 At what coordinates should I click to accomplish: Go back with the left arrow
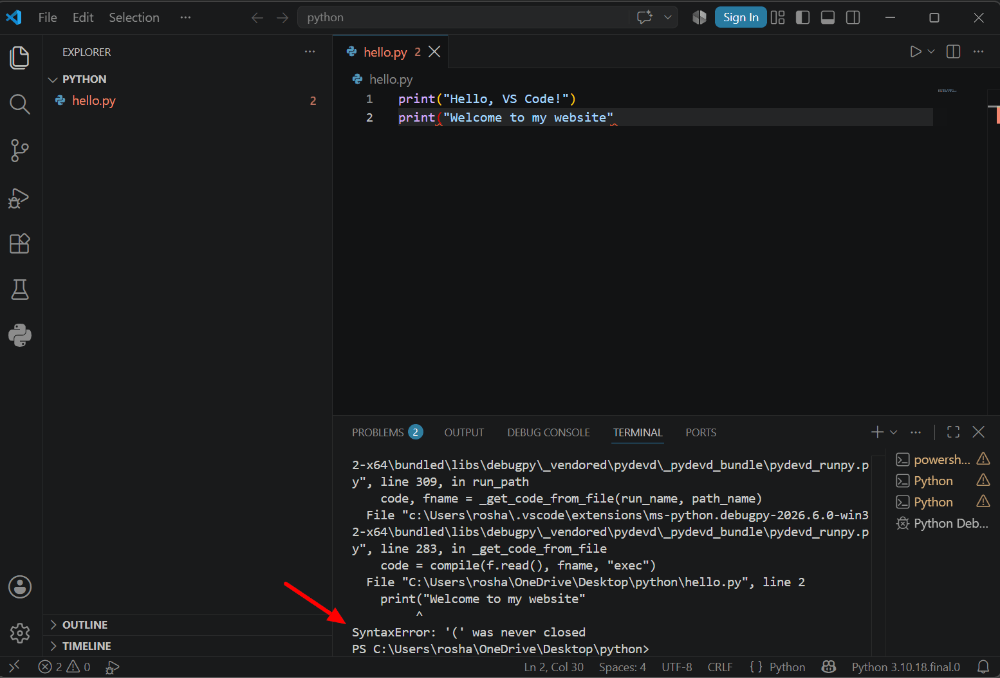click(257, 18)
